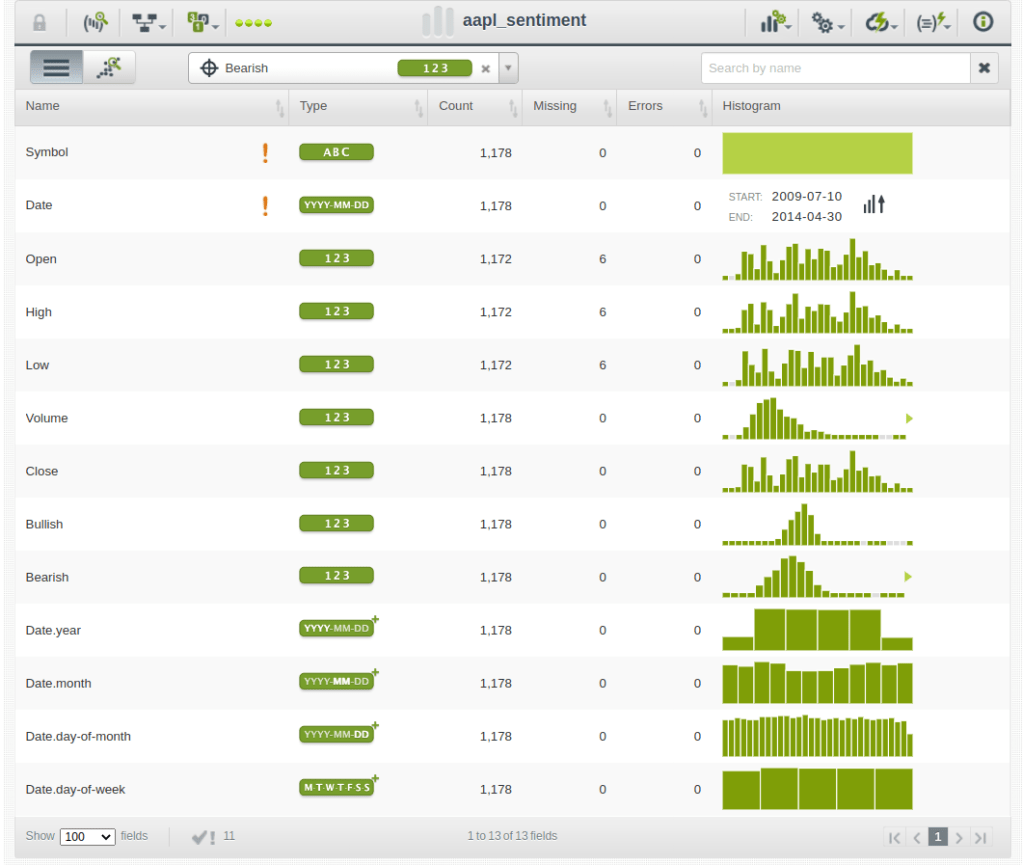
Task: Open the scripting menu dropdown
Action: pyautogui.click(x=933, y=22)
